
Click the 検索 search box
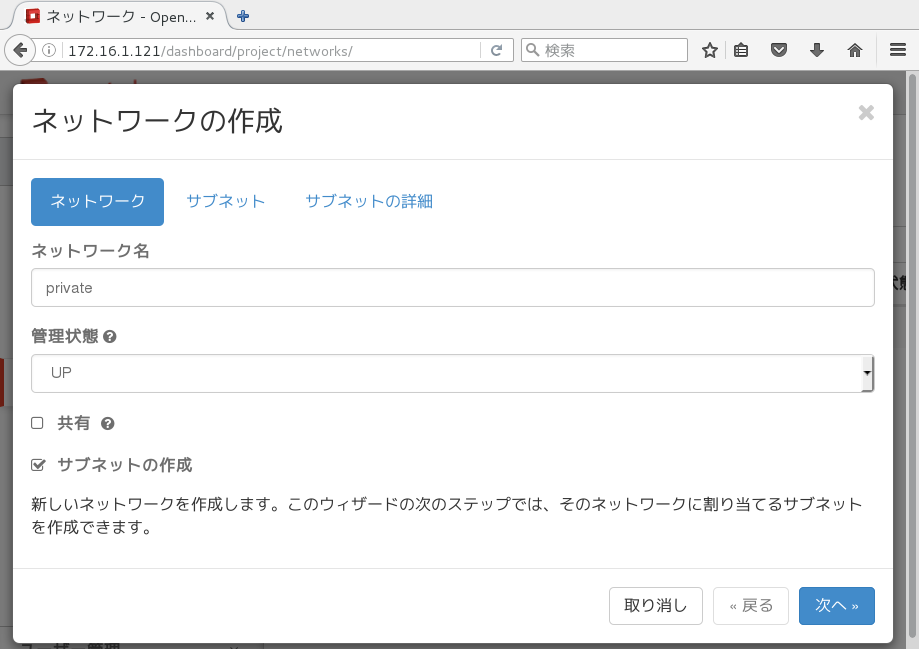[604, 50]
